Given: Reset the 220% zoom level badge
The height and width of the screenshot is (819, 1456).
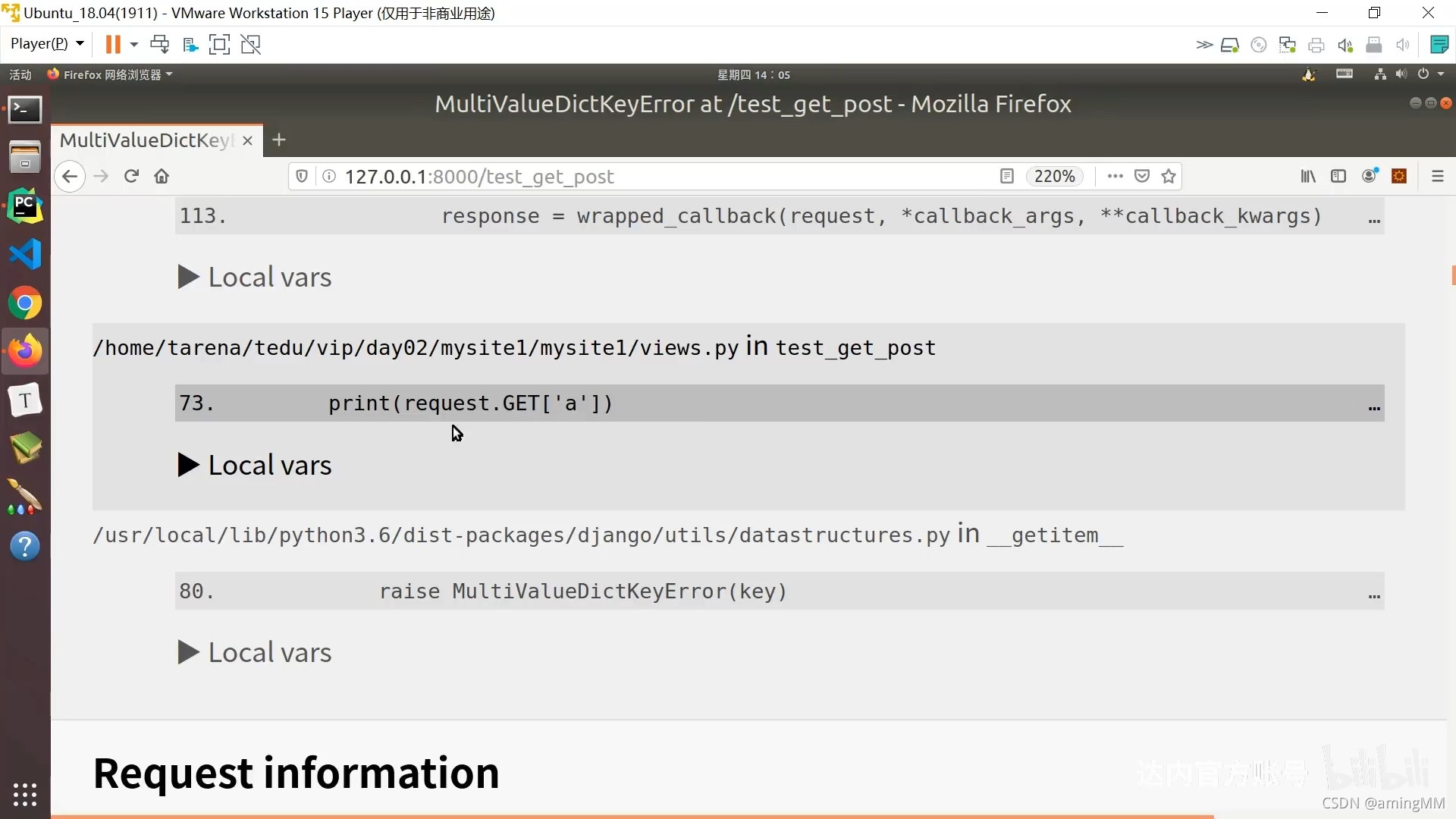Looking at the screenshot, I should point(1054,176).
